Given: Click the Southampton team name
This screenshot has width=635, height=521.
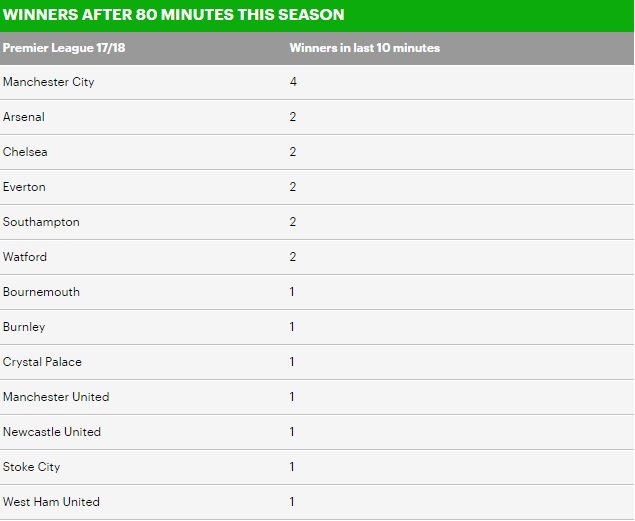Looking at the screenshot, I should click(41, 222).
